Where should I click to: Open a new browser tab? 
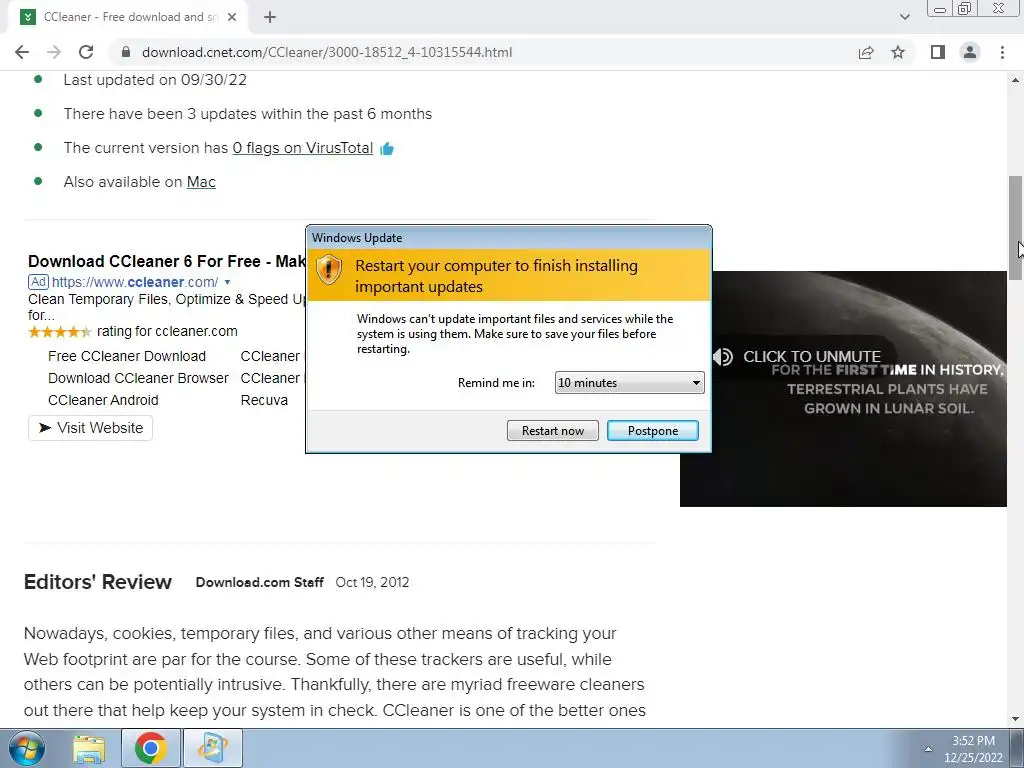[x=270, y=17]
